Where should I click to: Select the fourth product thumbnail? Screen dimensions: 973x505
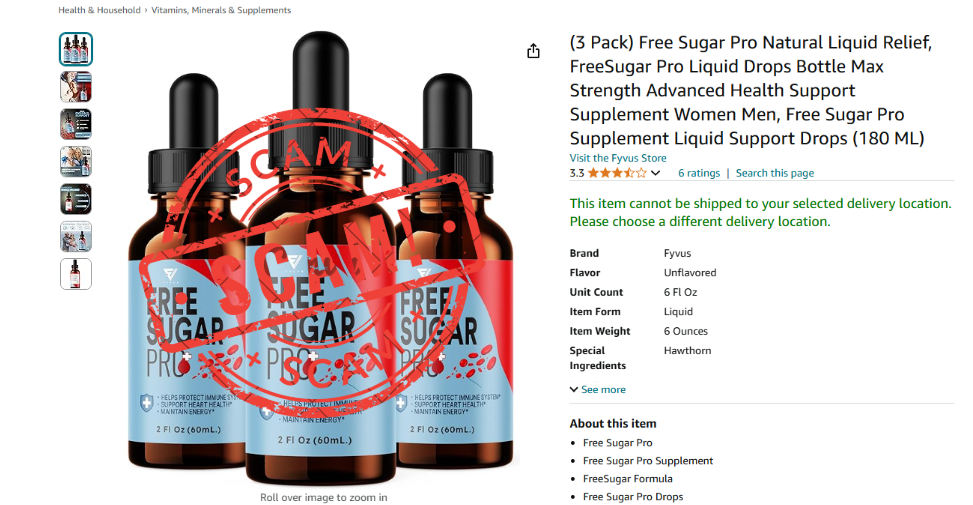(x=76, y=162)
